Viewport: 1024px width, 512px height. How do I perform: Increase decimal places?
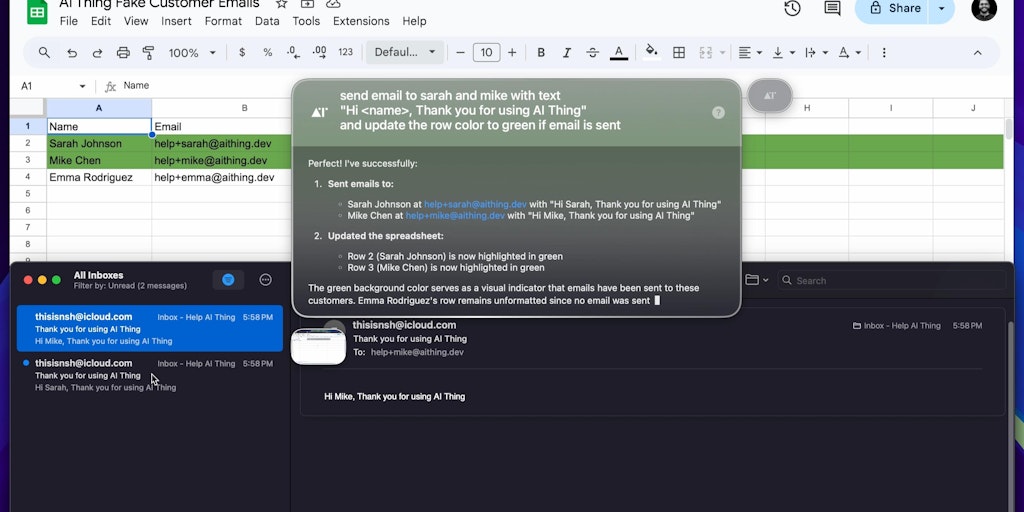coord(319,53)
